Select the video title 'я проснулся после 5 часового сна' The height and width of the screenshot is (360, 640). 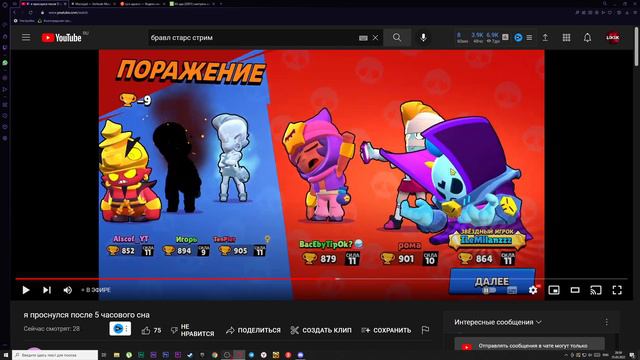pyautogui.click(x=87, y=315)
